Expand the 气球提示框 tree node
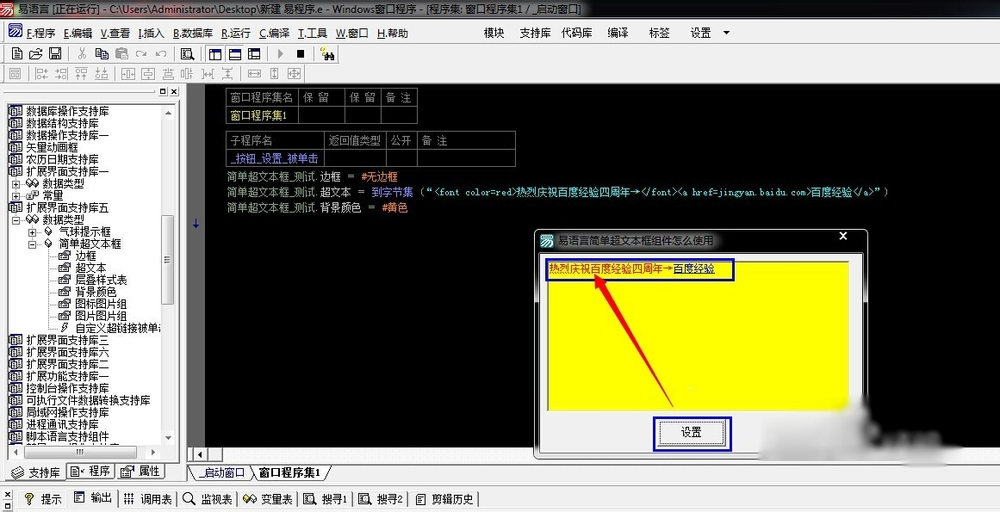Viewport: 1000px width, 512px height. tap(32, 232)
